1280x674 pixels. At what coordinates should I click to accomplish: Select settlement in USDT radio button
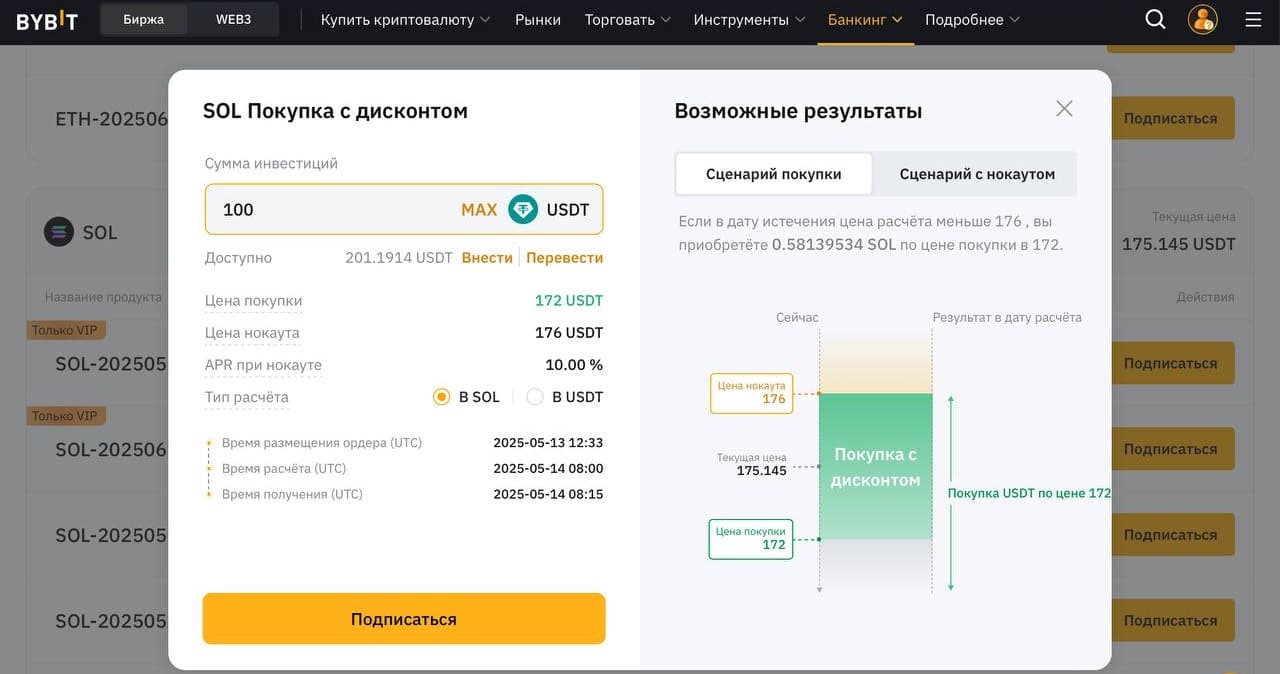[535, 397]
